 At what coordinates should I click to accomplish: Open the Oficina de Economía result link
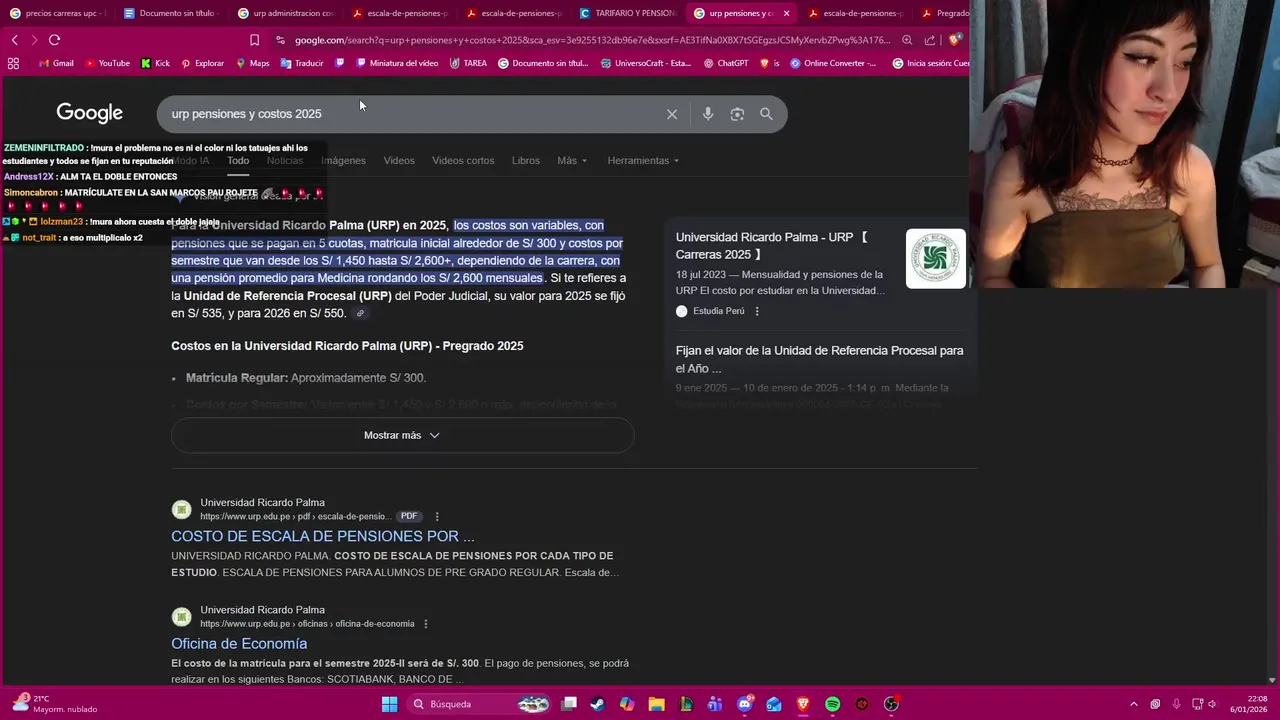point(239,644)
